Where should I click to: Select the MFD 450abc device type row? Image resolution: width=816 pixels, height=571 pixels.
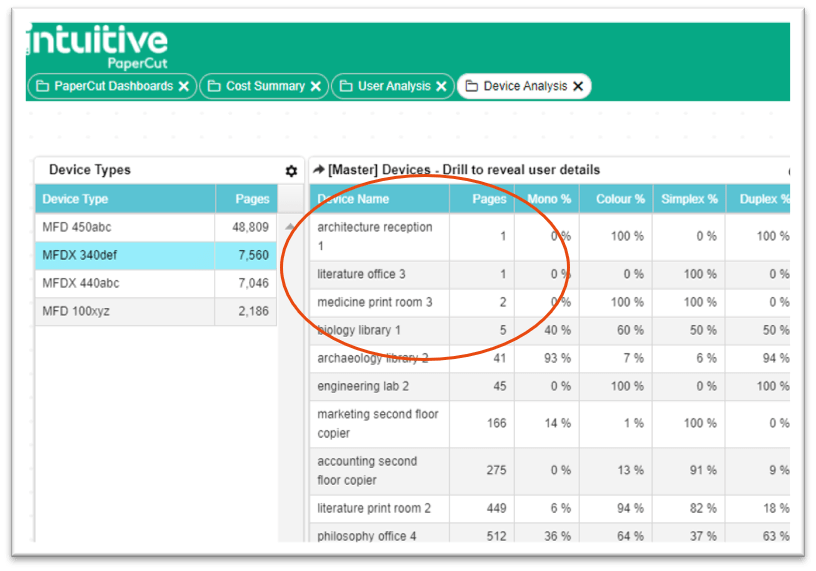point(156,227)
